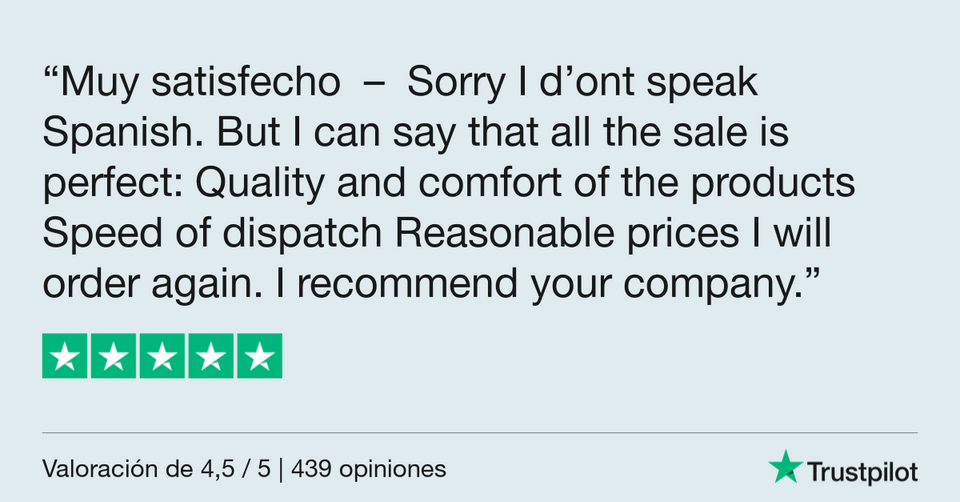This screenshot has width=960, height=502.
Task: Open the "439 opiniones" link
Action: click(x=369, y=470)
